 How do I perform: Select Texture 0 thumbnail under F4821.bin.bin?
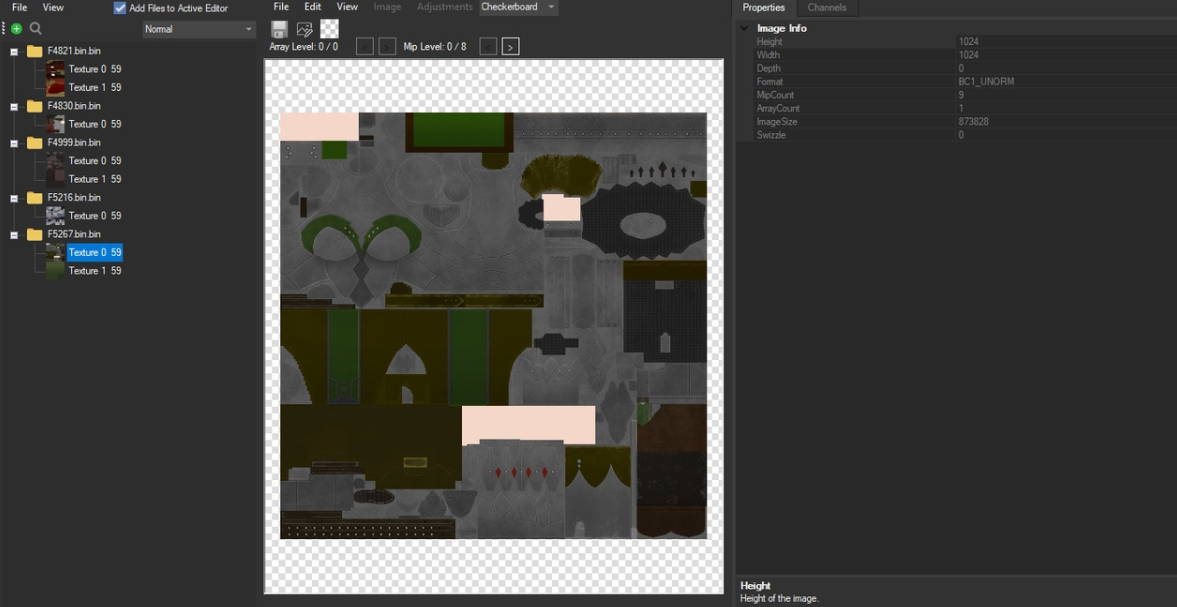[x=56, y=69]
